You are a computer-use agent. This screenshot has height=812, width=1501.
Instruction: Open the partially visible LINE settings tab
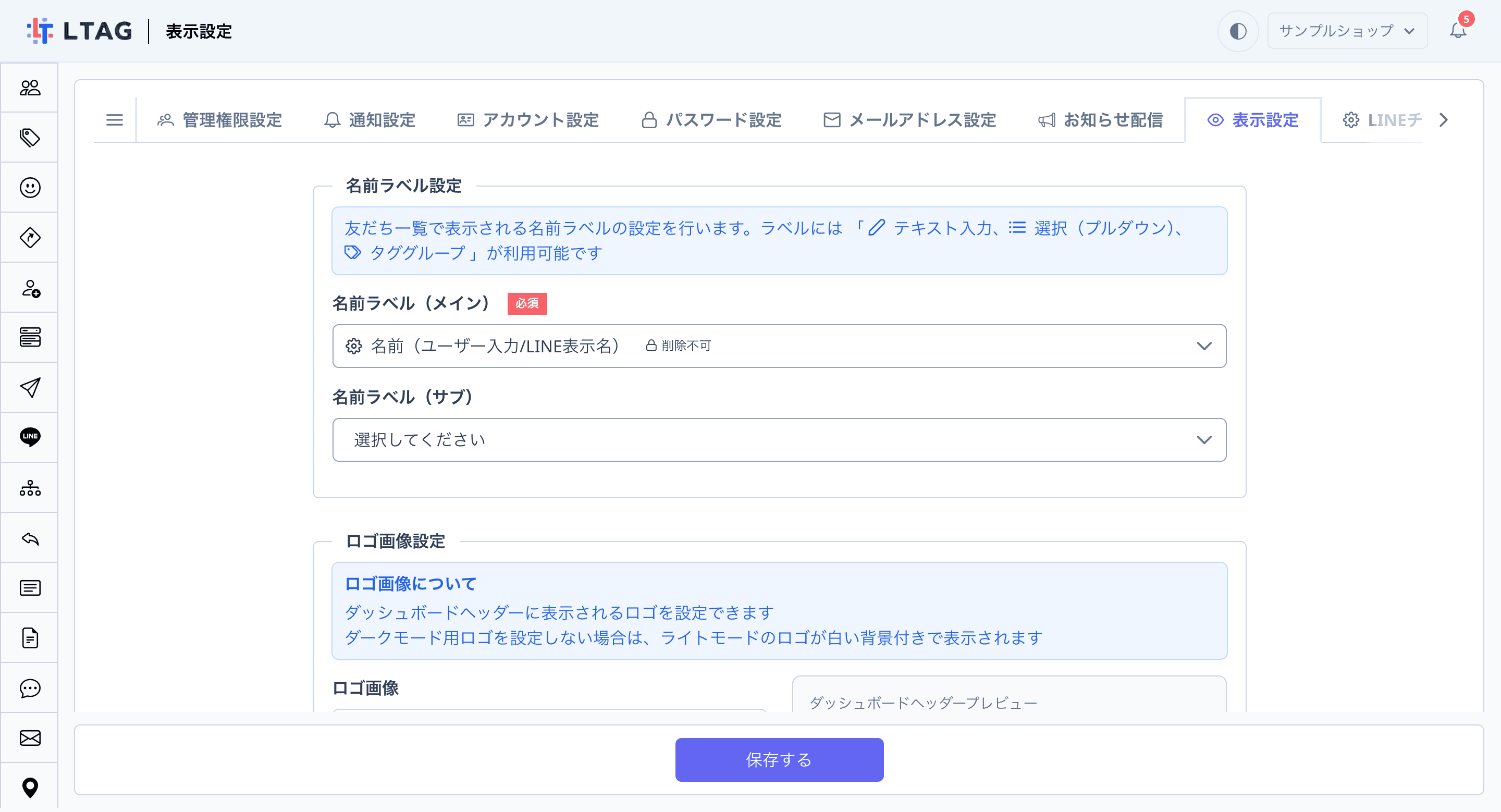point(1382,120)
